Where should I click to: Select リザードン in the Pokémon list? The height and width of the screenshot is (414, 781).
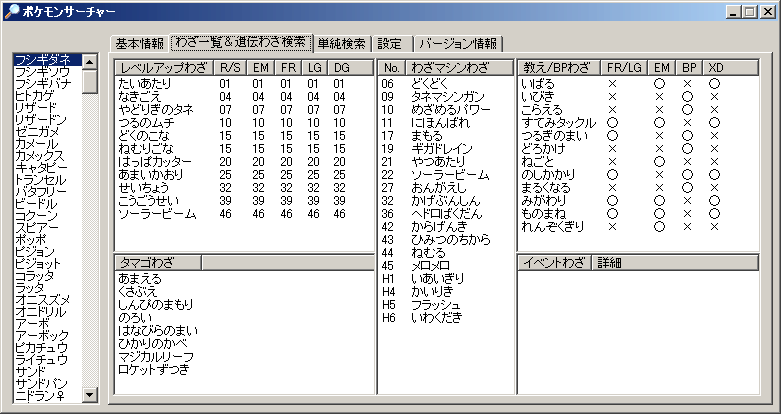(x=40, y=119)
